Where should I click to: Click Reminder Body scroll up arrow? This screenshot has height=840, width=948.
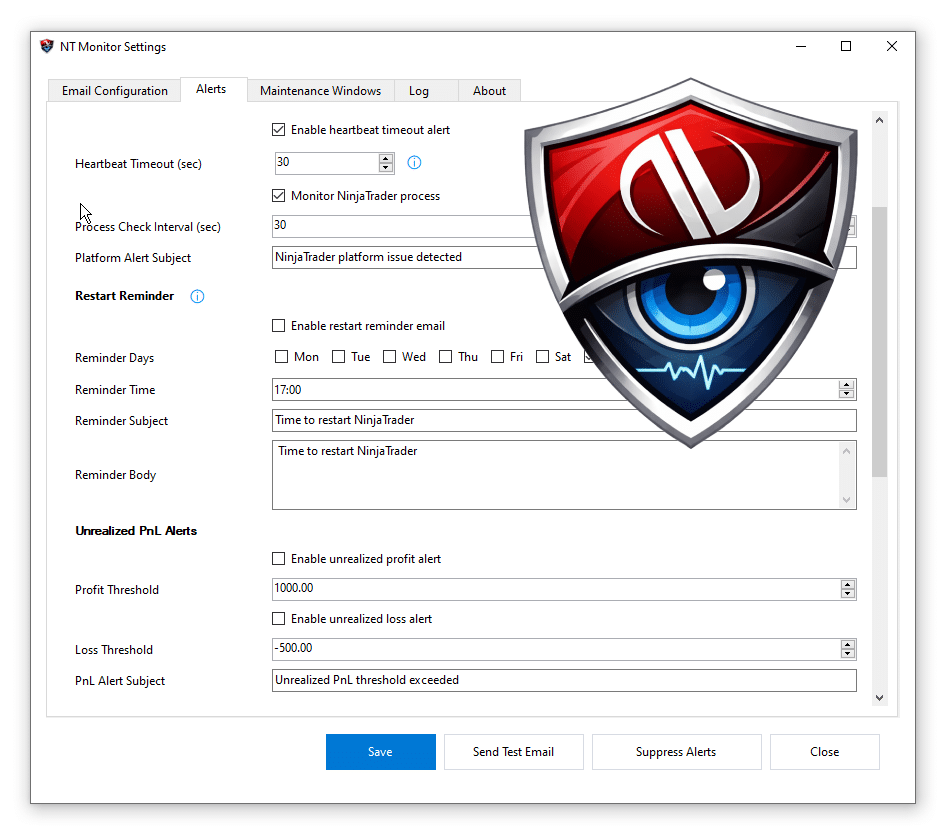point(846,451)
